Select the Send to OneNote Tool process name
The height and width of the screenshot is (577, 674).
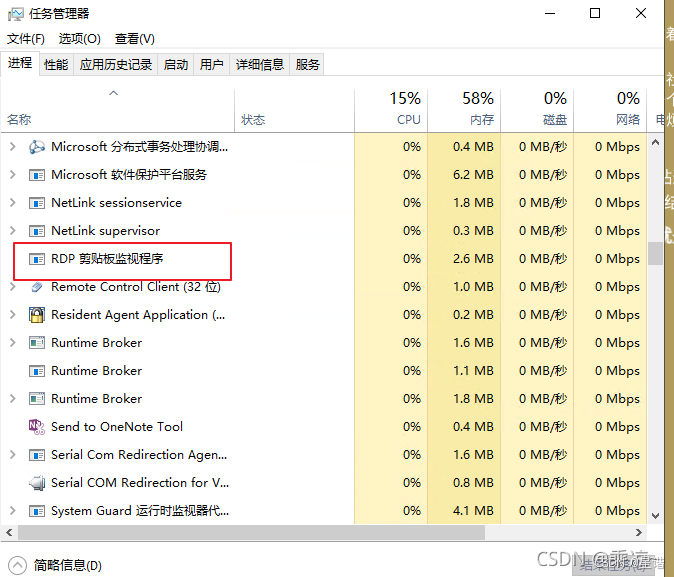coord(117,427)
